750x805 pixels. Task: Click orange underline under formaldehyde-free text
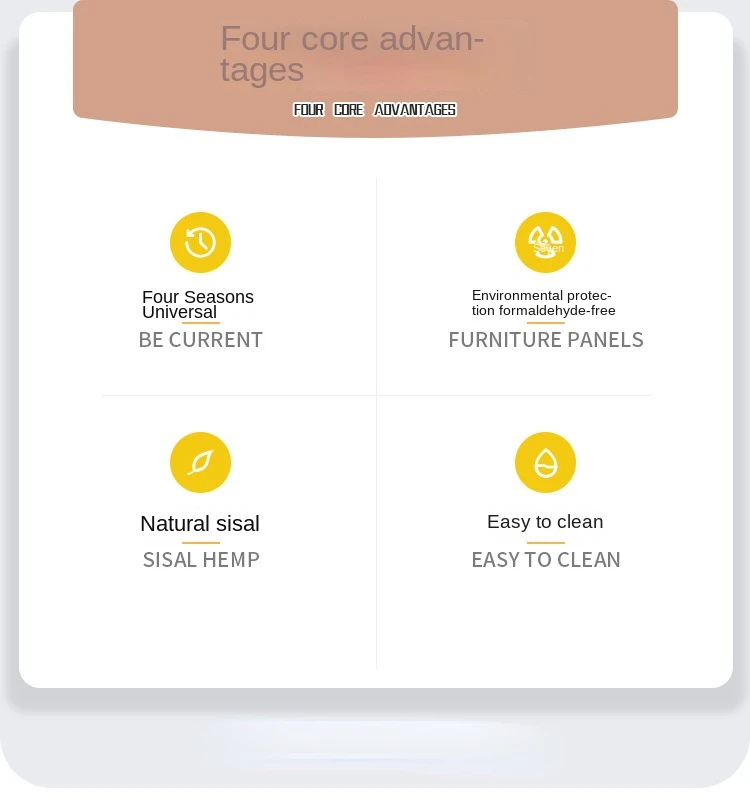pyautogui.click(x=546, y=323)
